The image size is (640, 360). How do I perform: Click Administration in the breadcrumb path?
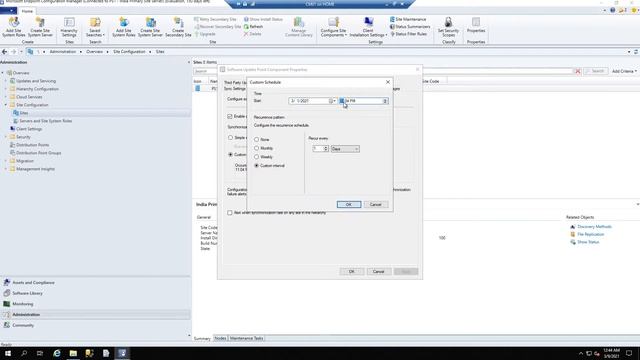63,52
